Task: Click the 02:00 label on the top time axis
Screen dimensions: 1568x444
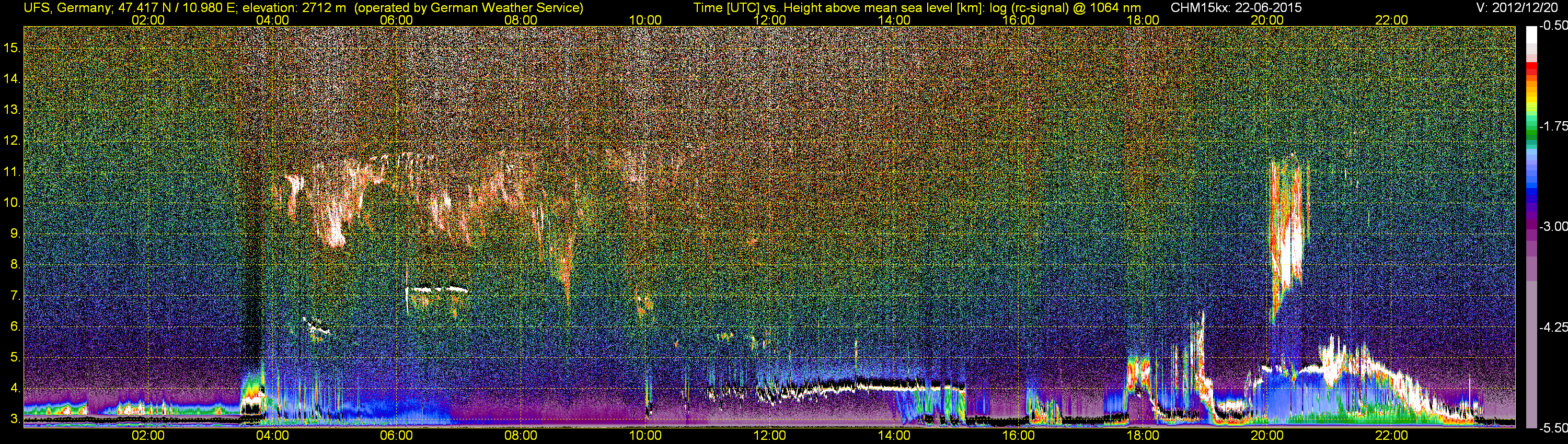Action: [148, 20]
